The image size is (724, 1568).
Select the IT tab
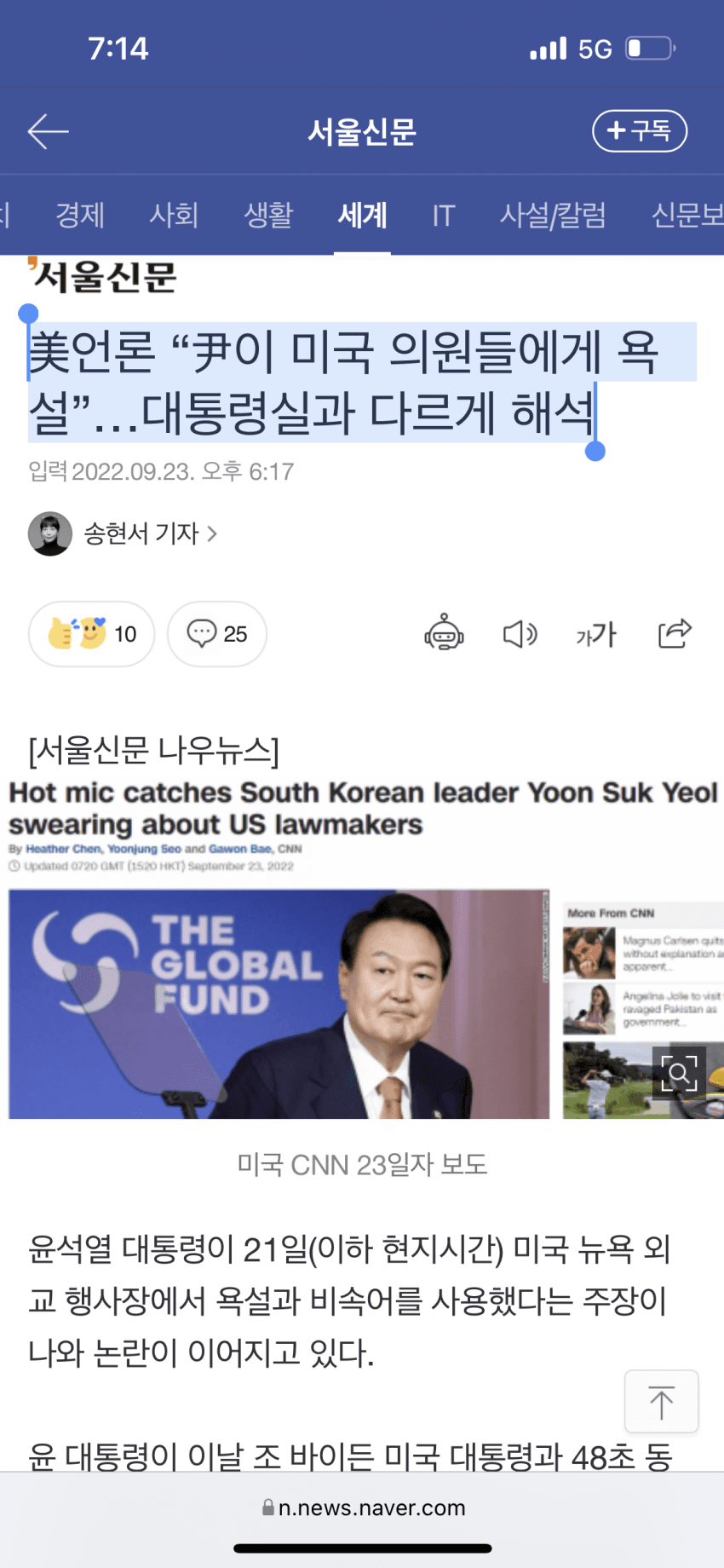click(x=444, y=215)
